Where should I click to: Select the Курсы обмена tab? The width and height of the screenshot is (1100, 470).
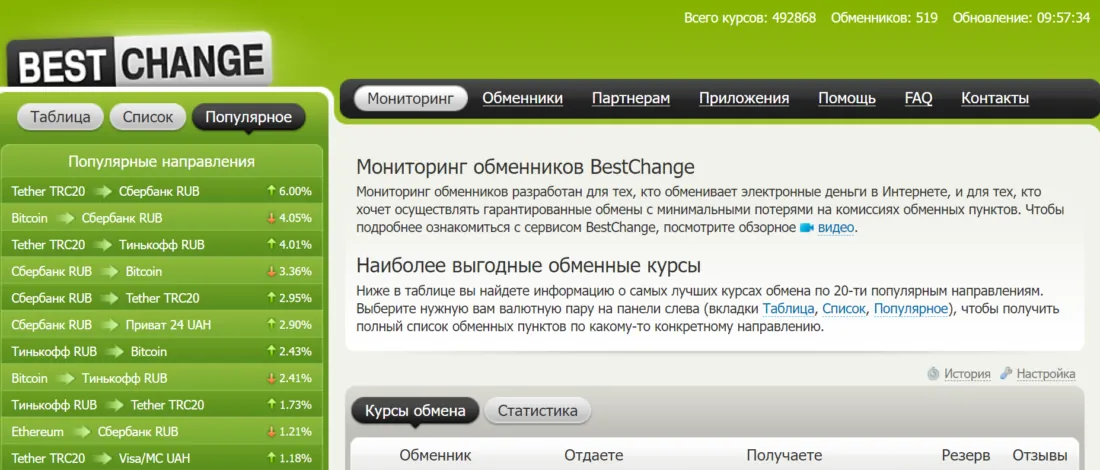pos(415,411)
